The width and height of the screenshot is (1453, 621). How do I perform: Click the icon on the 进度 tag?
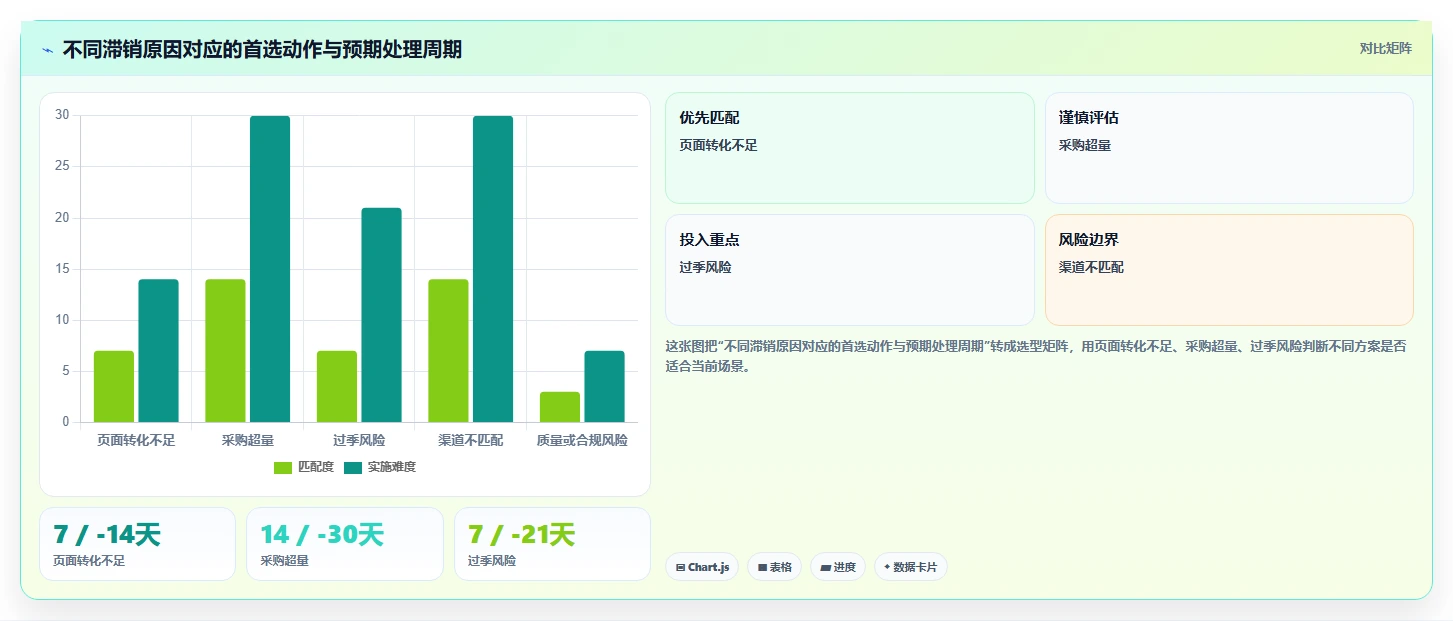point(825,567)
